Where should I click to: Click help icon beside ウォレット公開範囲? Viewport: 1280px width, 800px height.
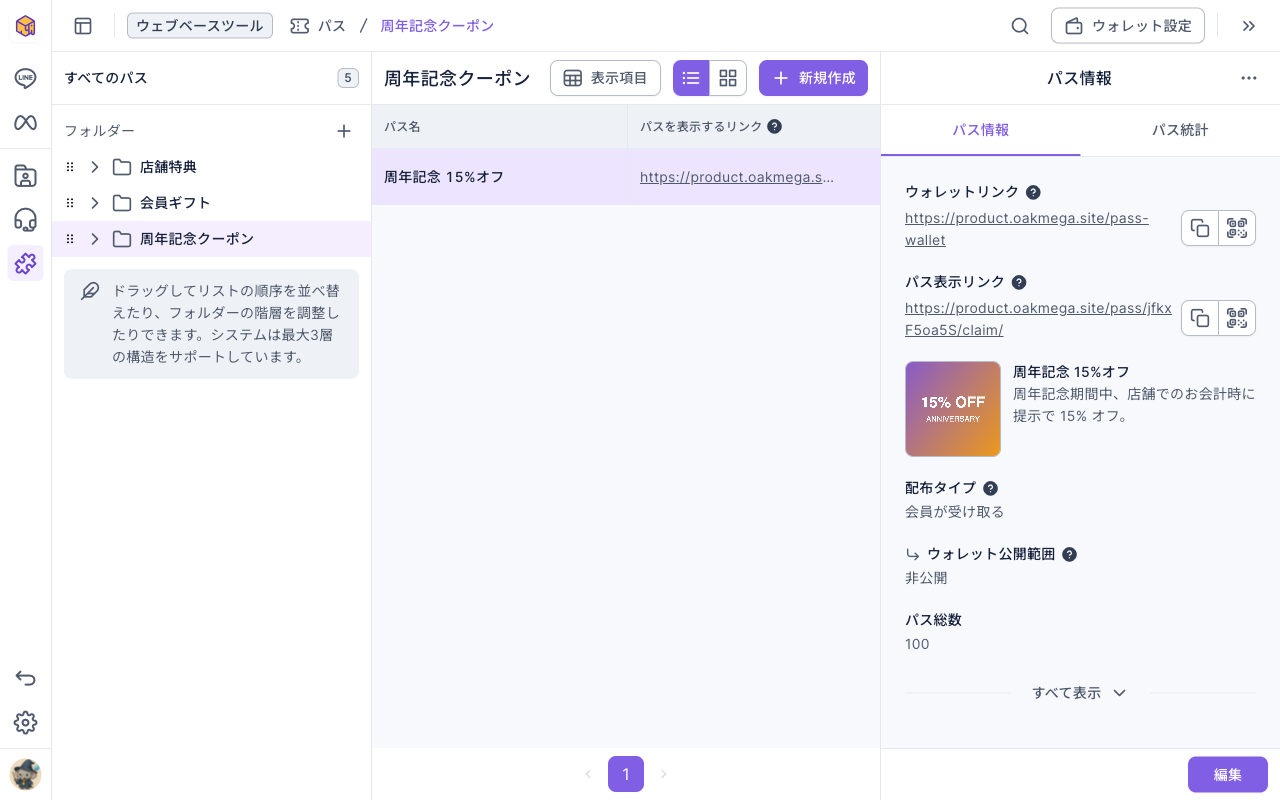pyautogui.click(x=1069, y=554)
